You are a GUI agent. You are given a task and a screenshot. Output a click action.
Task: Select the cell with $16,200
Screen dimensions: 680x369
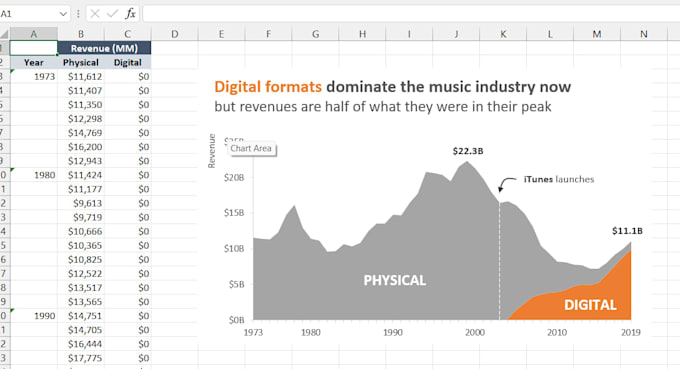pos(81,147)
